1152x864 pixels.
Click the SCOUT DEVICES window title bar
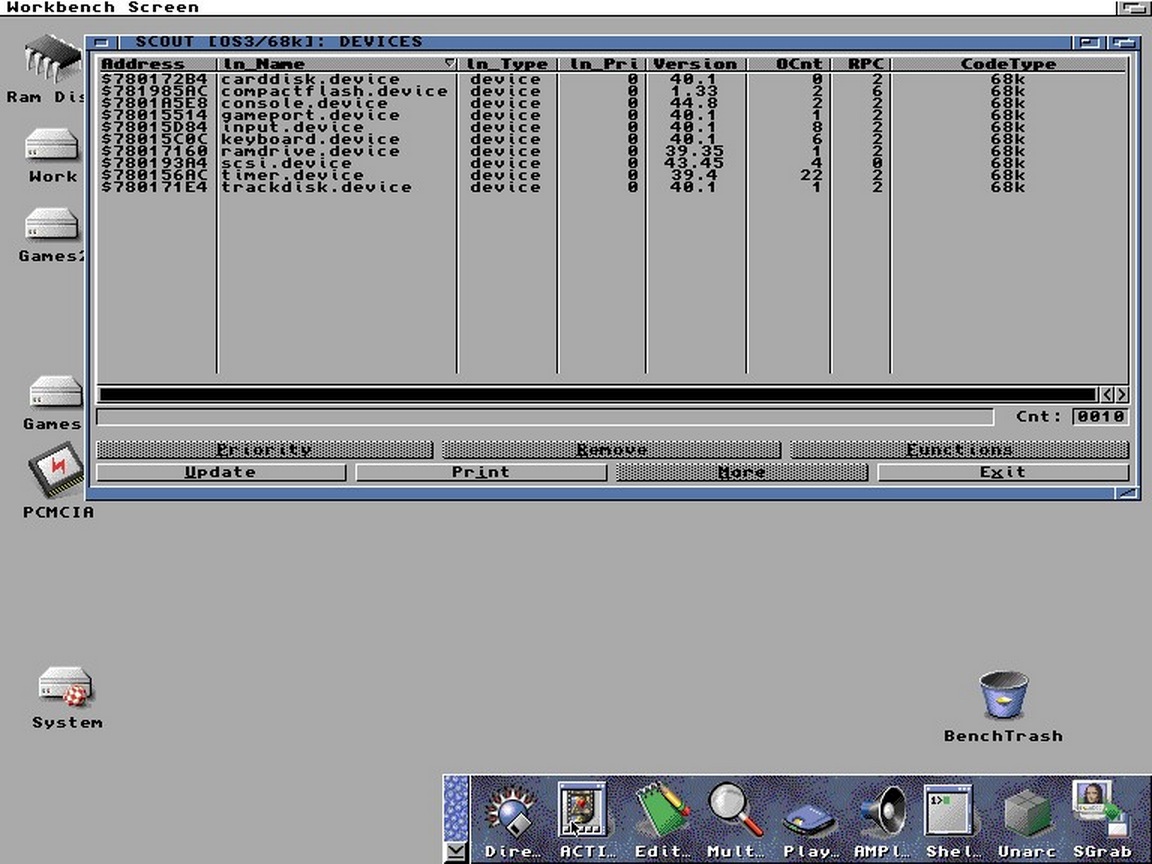595,42
